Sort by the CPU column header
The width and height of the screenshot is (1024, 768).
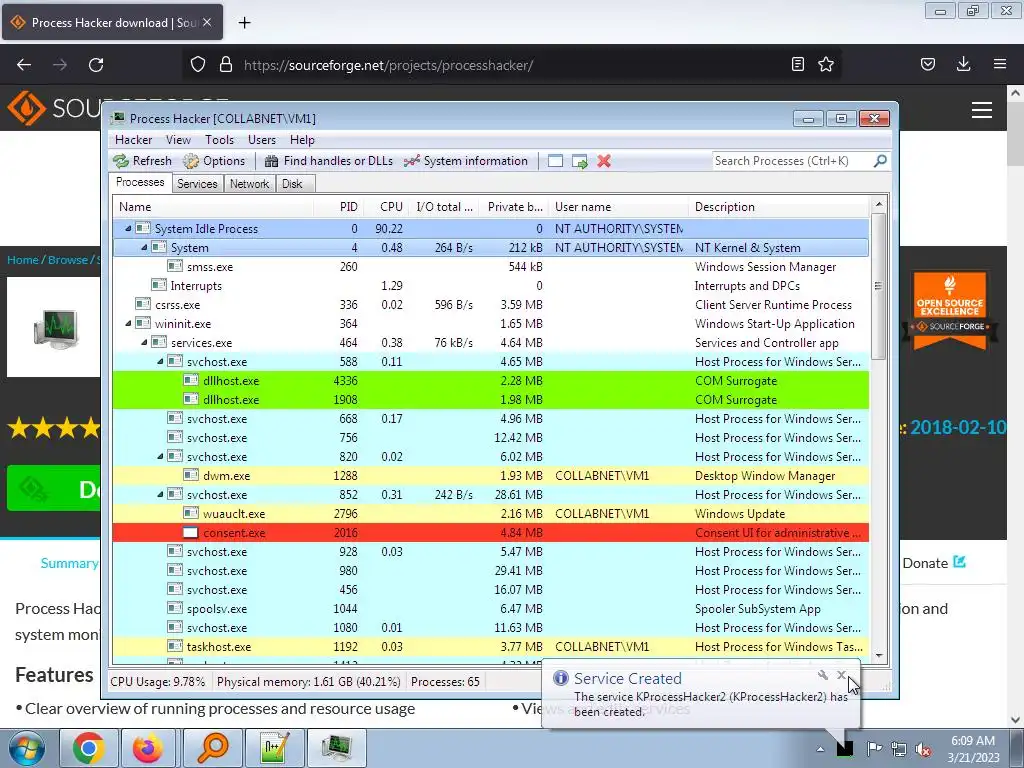click(387, 207)
